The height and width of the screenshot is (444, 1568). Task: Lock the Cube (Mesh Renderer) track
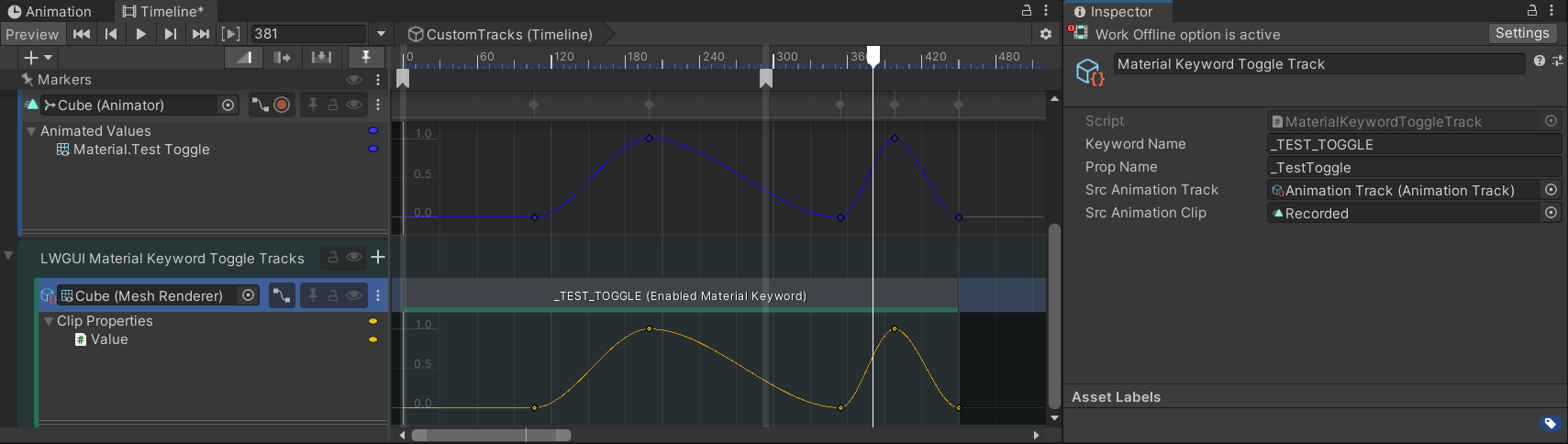tap(333, 295)
